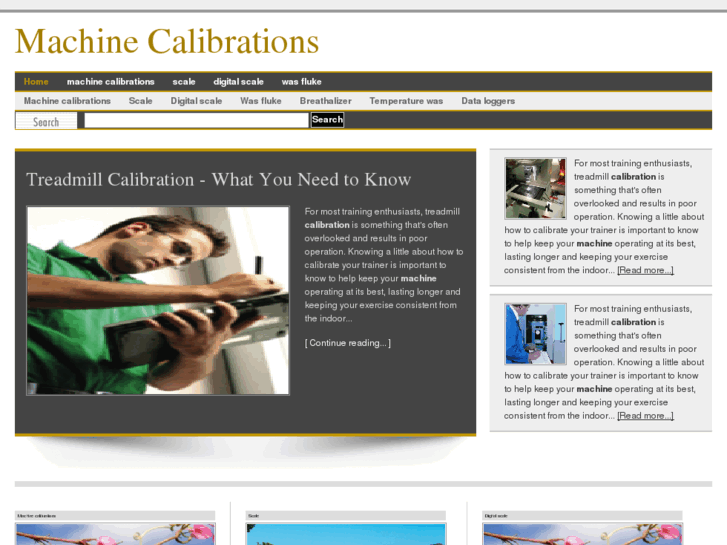Open the second sidebar technician thumbnail
The width and height of the screenshot is (727, 545).
pyautogui.click(x=535, y=334)
